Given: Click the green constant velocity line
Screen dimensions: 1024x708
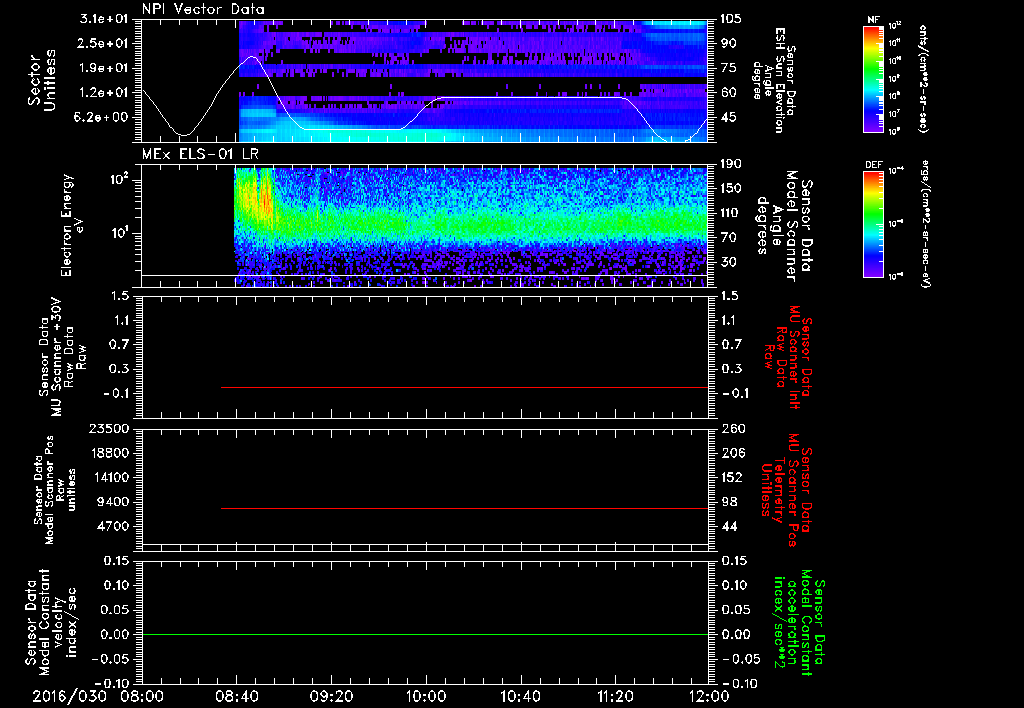Looking at the screenshot, I should (425, 634).
